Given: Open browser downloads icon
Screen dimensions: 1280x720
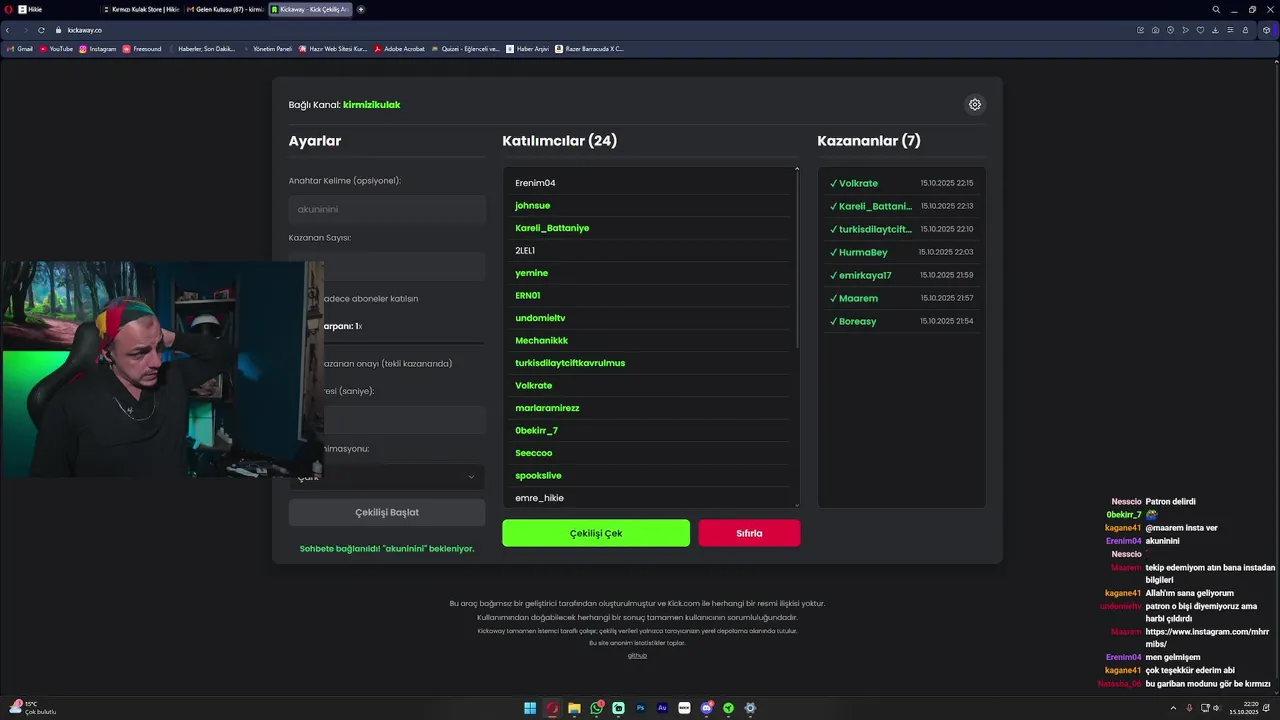Looking at the screenshot, I should coord(1215,30).
